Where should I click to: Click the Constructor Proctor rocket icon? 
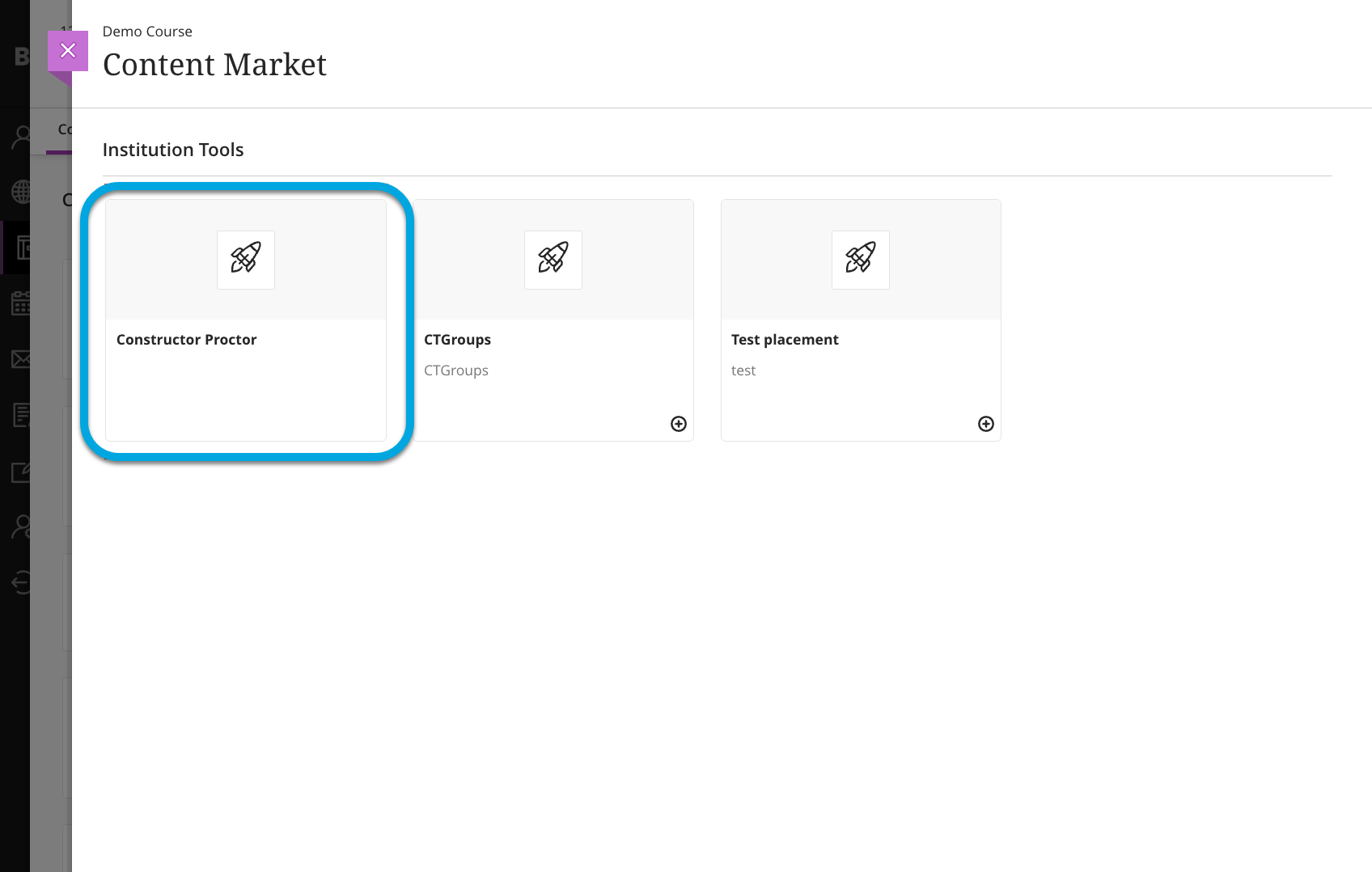[x=246, y=260]
